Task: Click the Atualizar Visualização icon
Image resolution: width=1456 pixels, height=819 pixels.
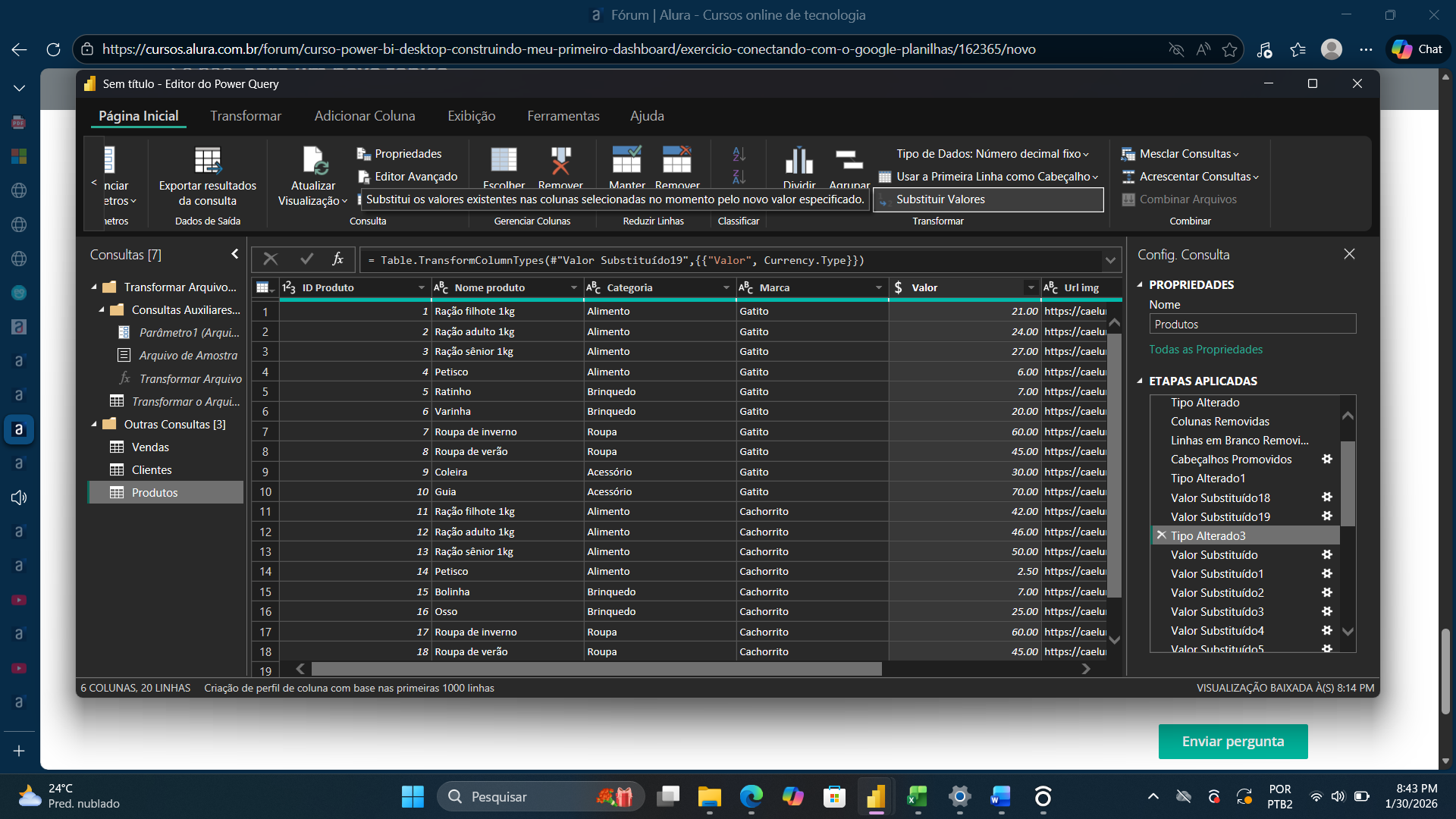Action: [313, 162]
